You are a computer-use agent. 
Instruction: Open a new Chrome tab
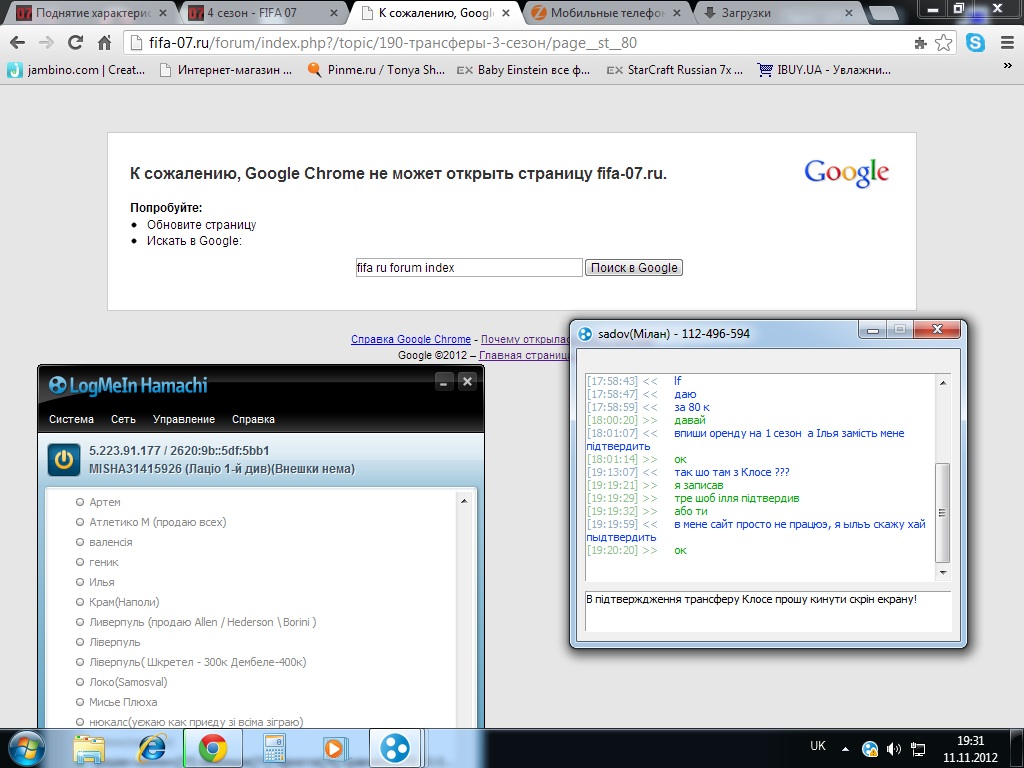point(884,13)
